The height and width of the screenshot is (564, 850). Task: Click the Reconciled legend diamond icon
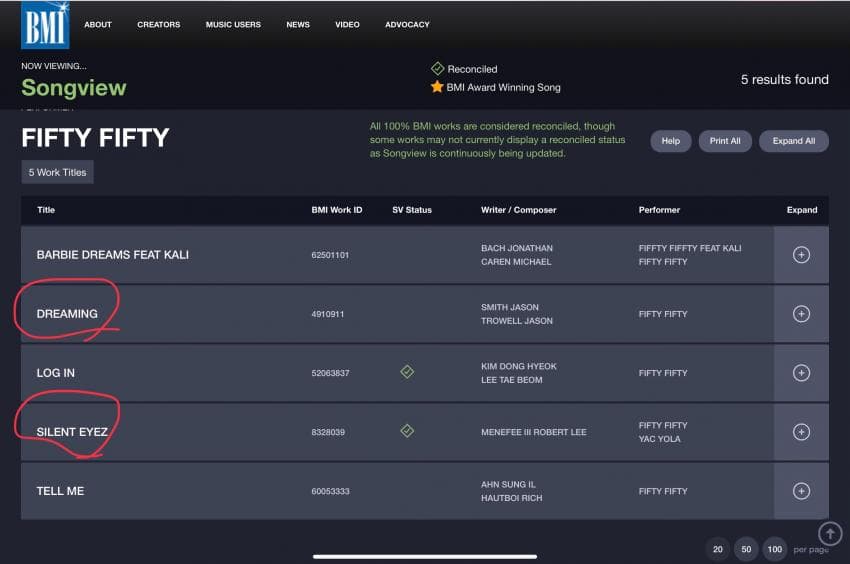coord(437,69)
